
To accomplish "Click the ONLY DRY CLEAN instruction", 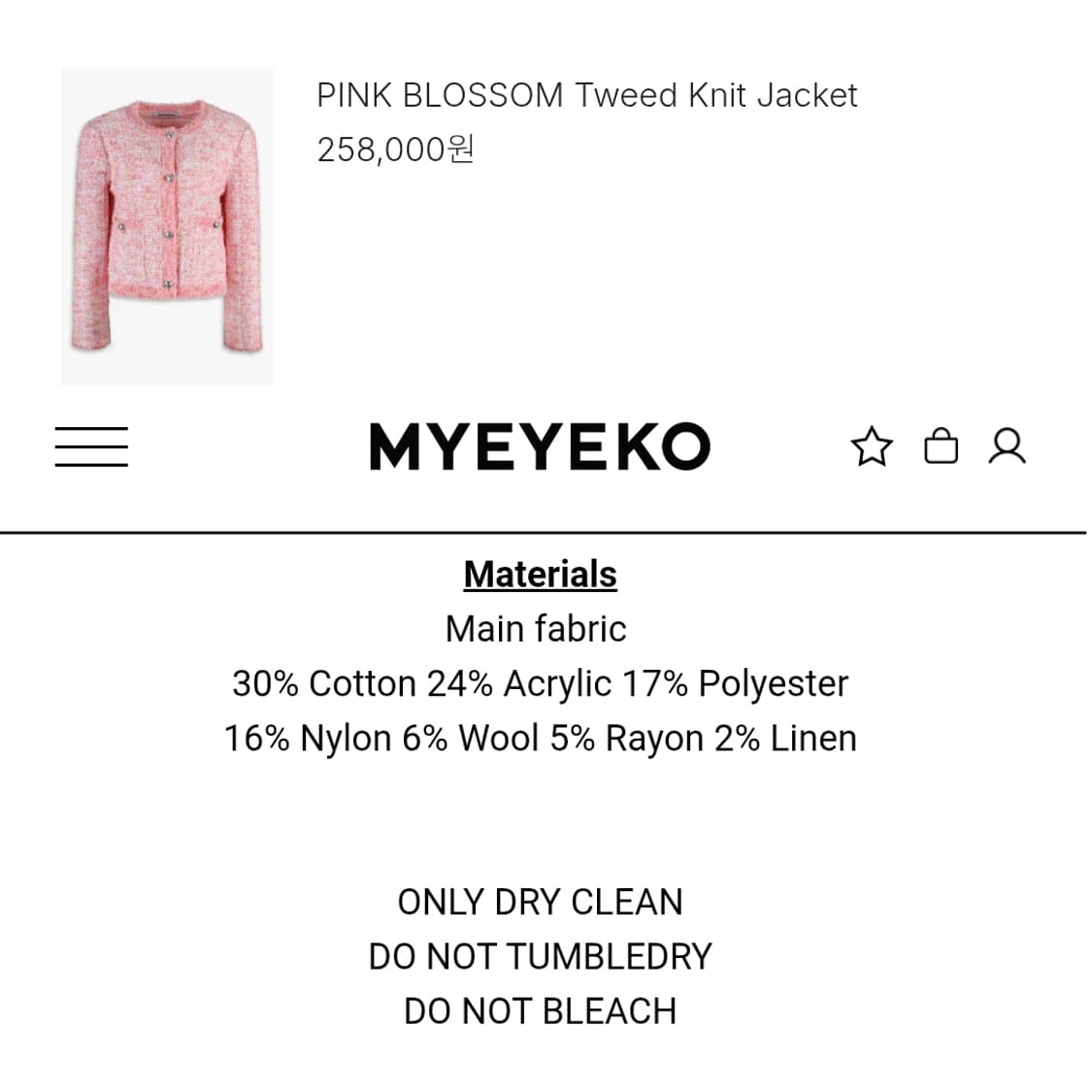I will (540, 902).
